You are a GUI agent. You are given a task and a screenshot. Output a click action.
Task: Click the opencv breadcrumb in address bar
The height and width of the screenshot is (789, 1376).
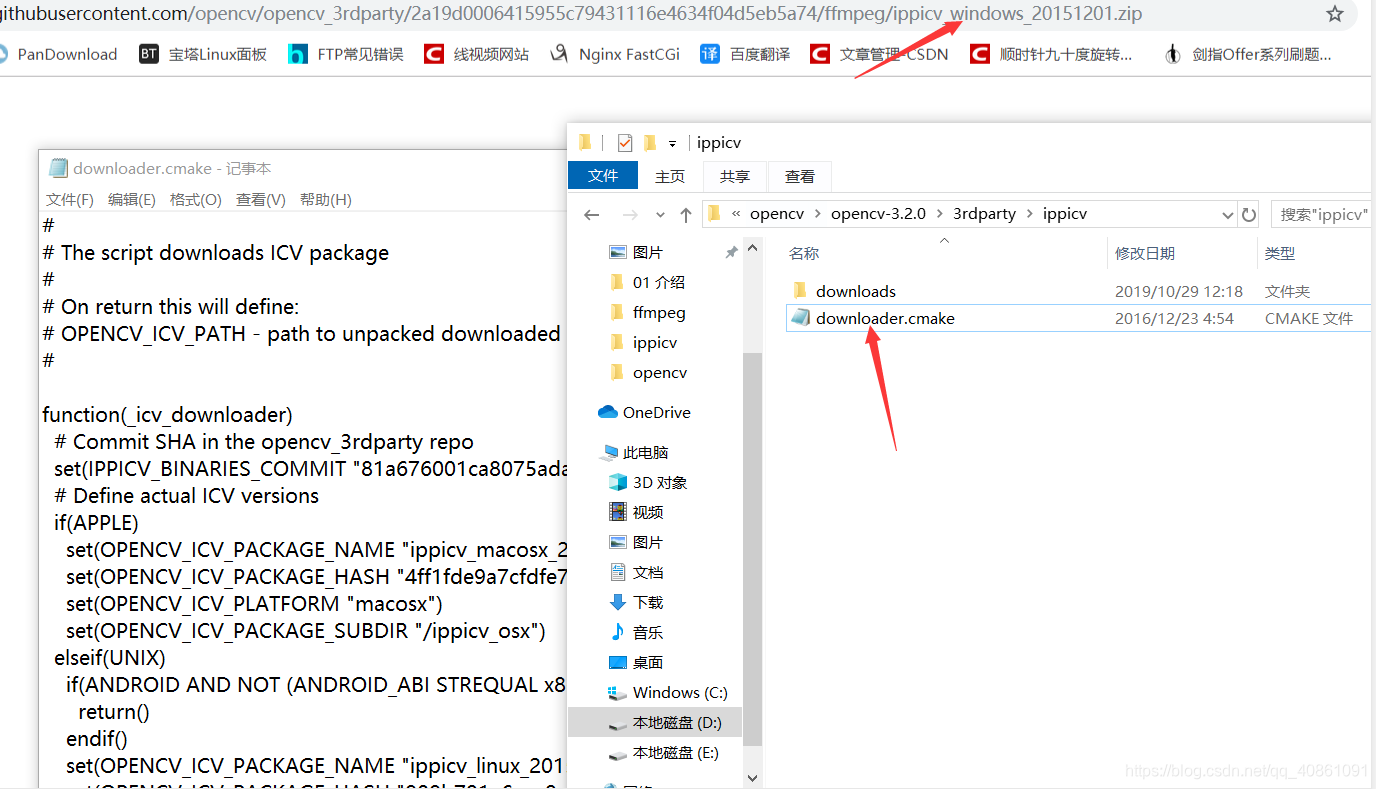click(x=777, y=214)
